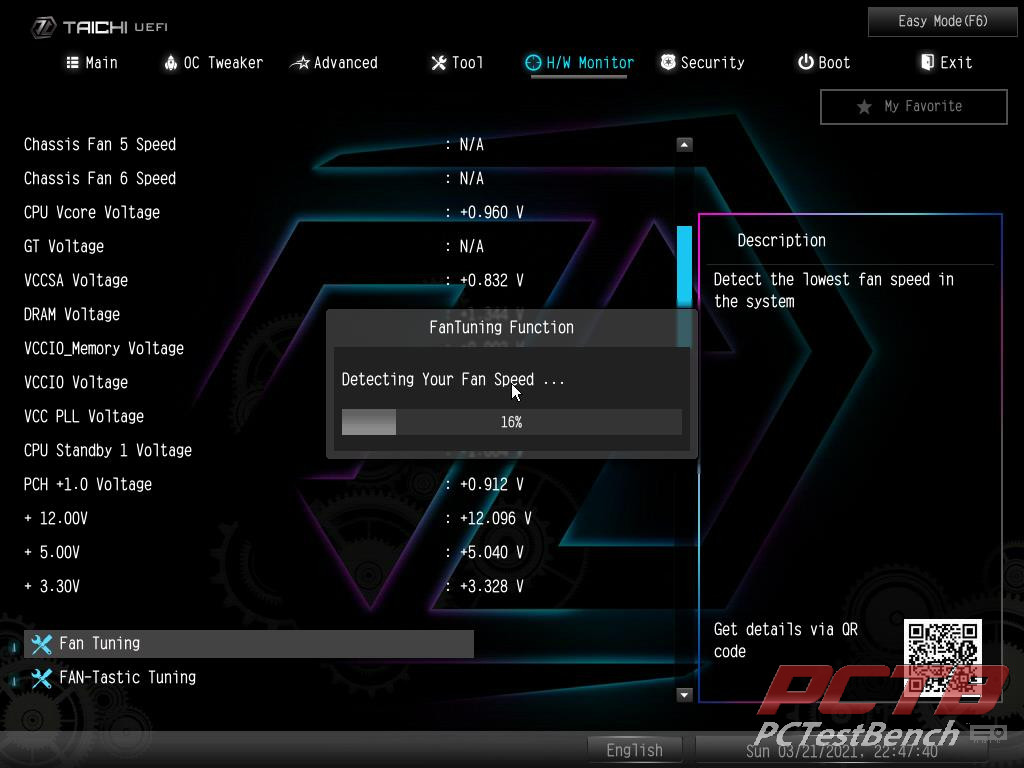The height and width of the screenshot is (768, 1024).
Task: Click Detecting Your Fan Speed text
Action: coord(453,379)
